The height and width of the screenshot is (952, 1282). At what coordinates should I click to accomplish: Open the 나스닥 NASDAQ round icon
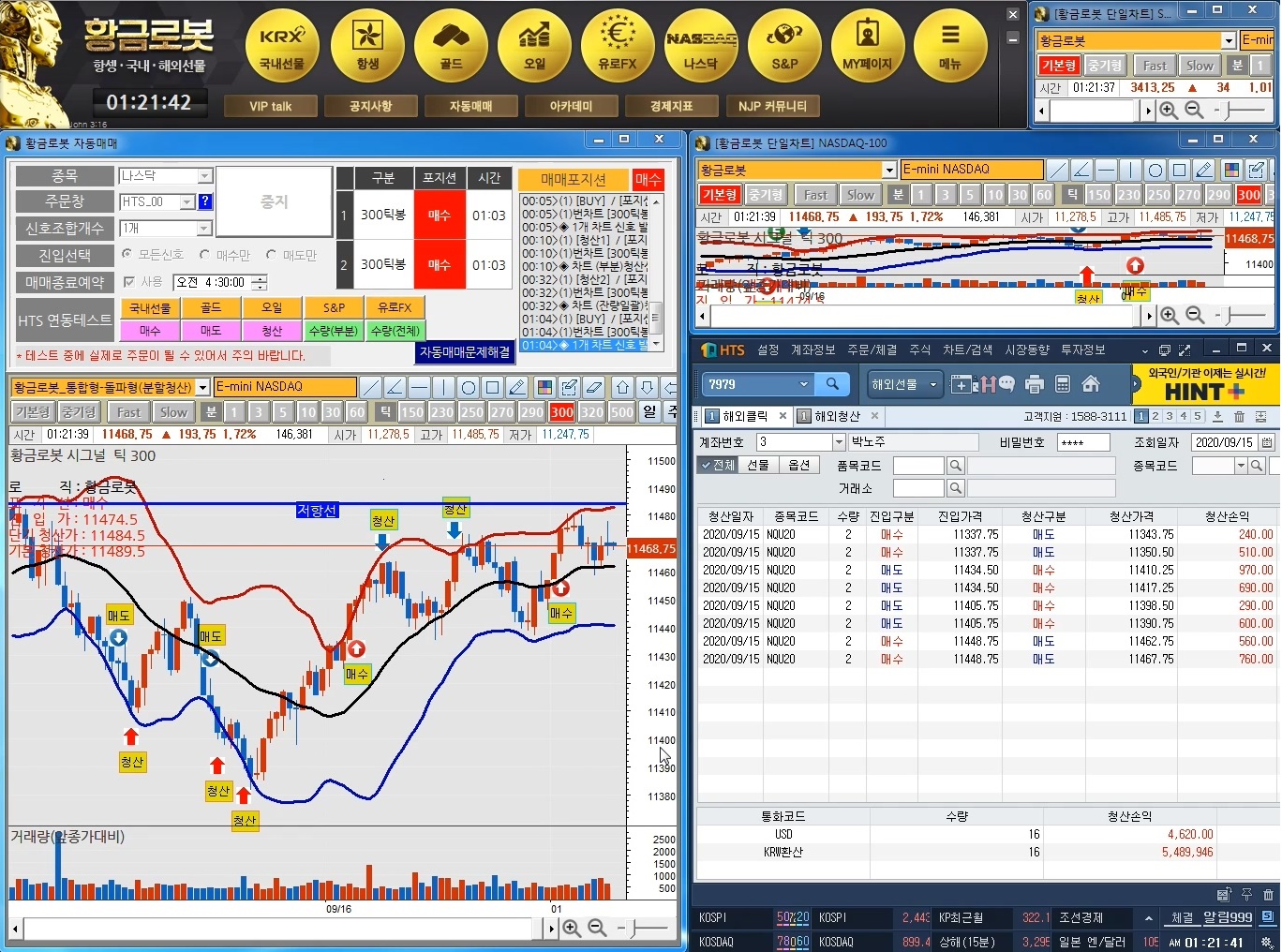[701, 47]
